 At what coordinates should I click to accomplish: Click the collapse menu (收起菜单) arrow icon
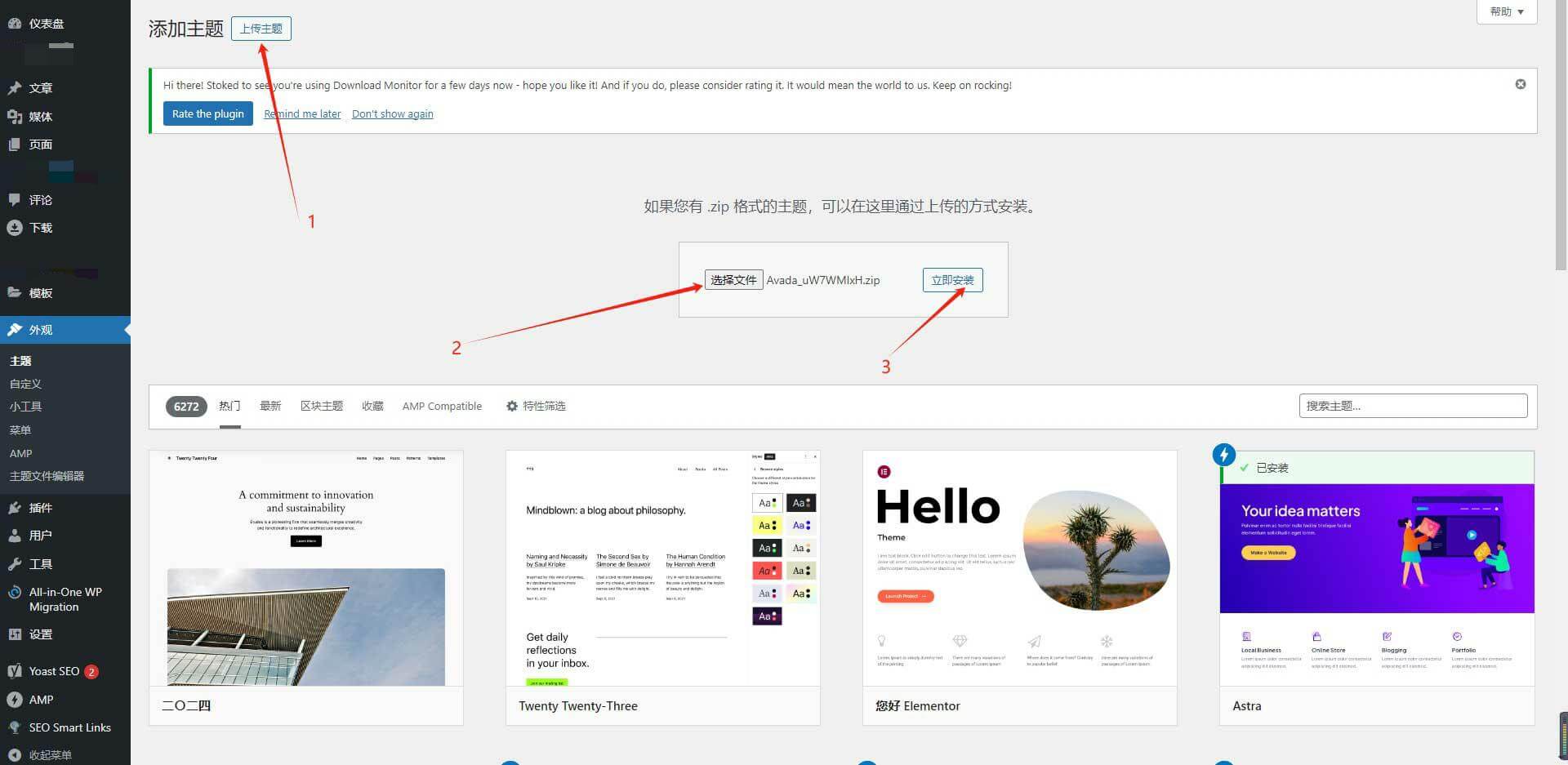(15, 755)
